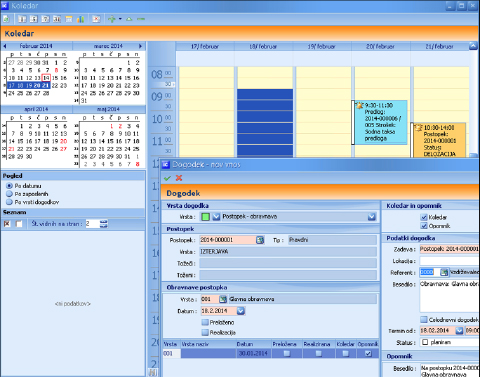Click the scroll-up icon at calendar top right
Image resolution: width=480 pixels, height=377 pixels.
click(x=473, y=46)
